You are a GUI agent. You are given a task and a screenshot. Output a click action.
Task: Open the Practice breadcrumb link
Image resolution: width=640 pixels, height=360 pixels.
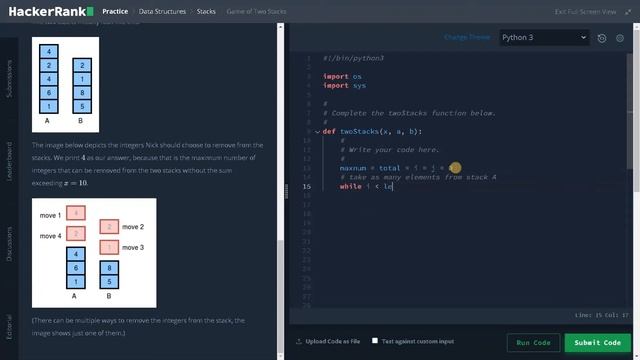point(115,11)
